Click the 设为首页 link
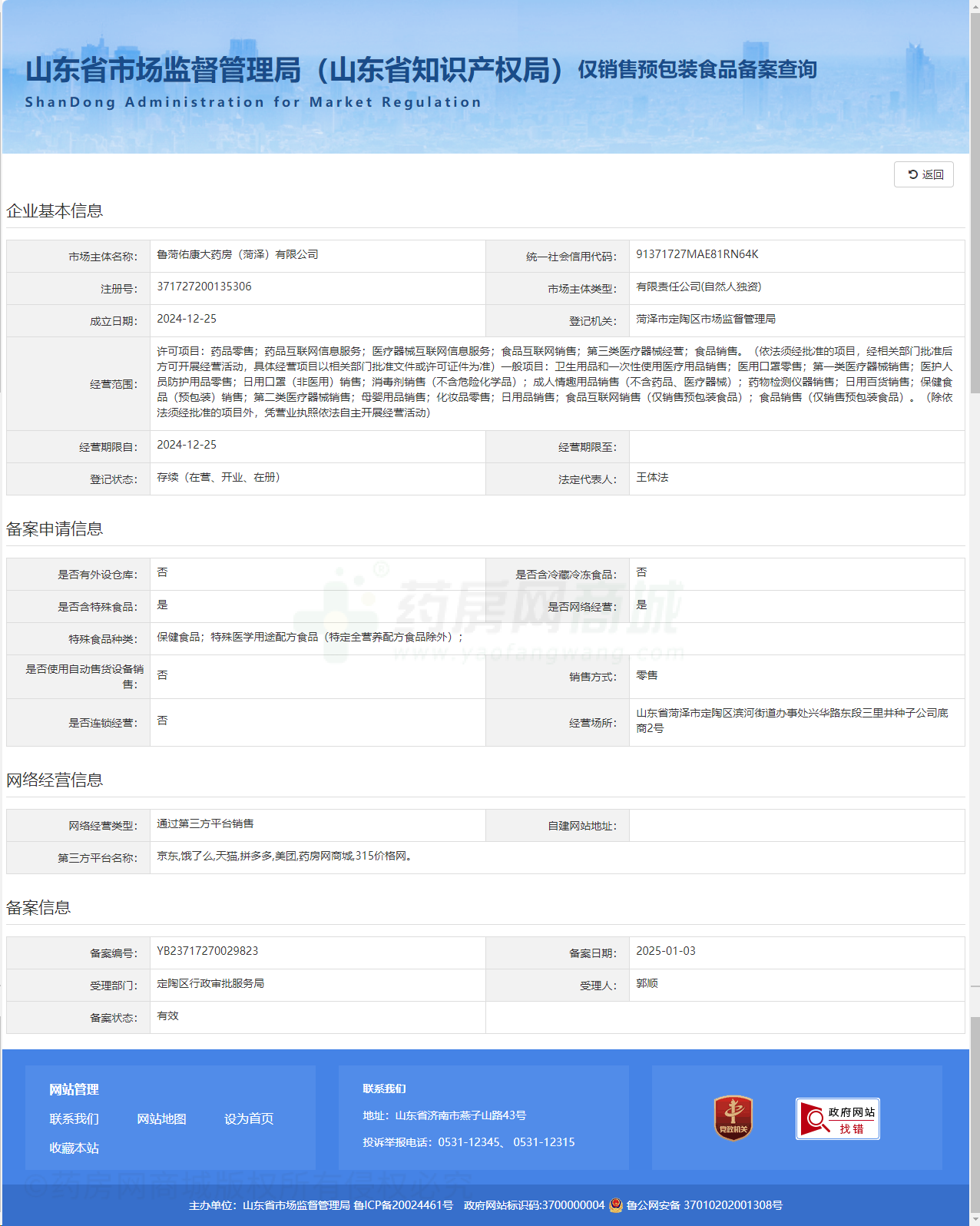Viewport: 980px width, 1226px height. (249, 1119)
